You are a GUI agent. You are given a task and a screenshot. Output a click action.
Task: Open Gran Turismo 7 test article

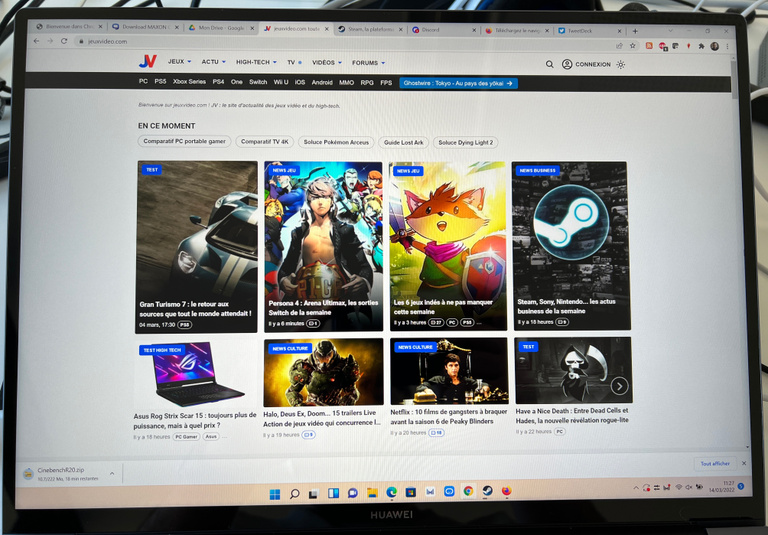(196, 247)
